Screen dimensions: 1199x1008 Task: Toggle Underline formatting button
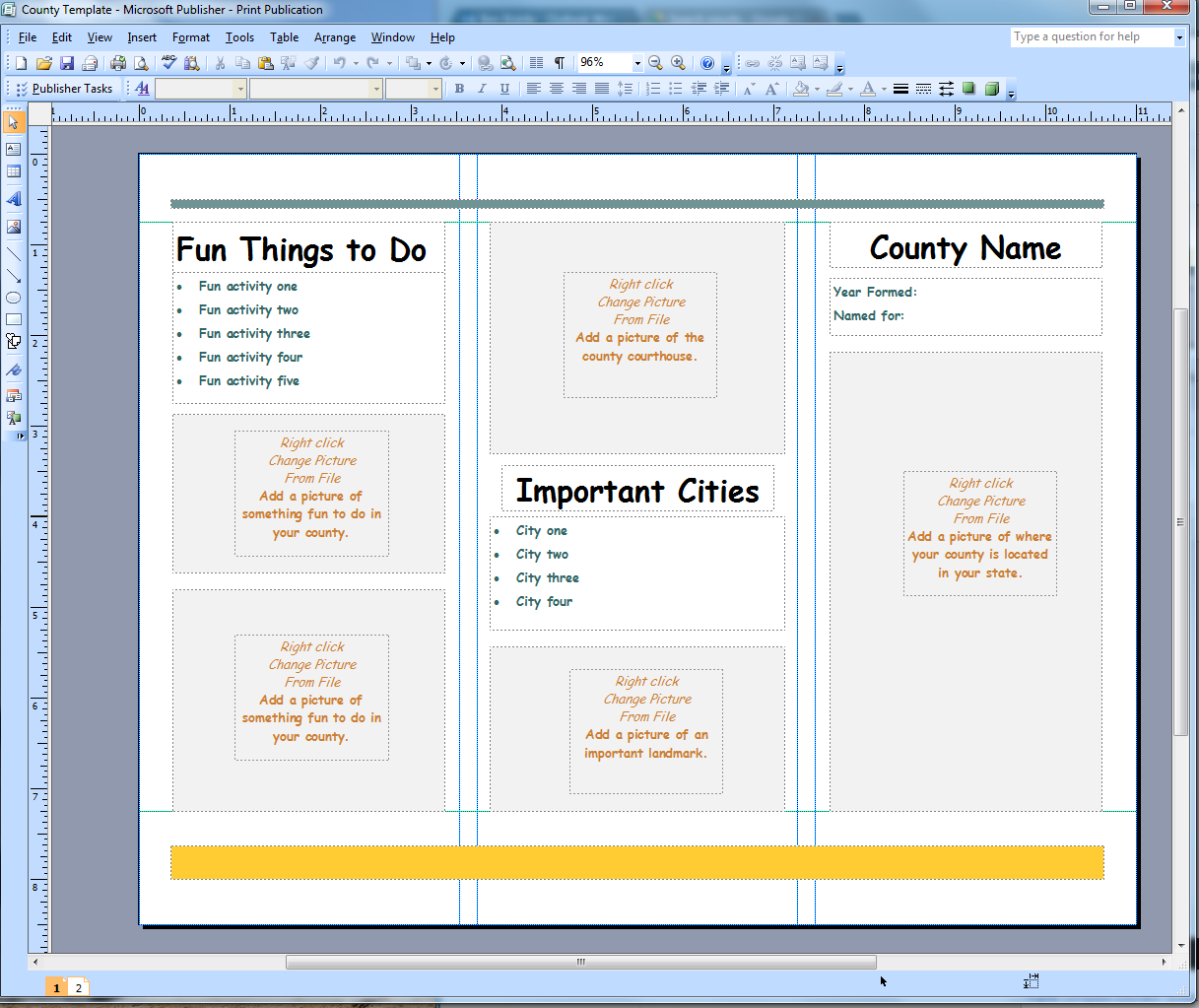(x=504, y=89)
